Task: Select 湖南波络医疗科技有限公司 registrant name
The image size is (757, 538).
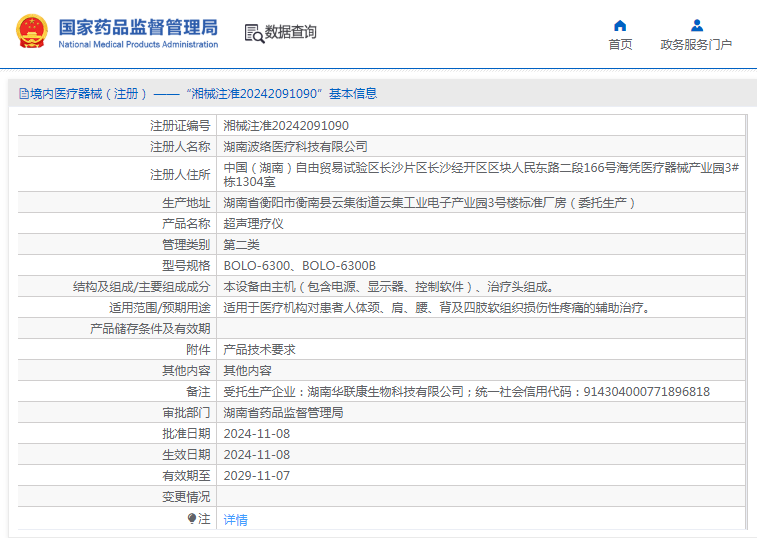Action: (295, 146)
